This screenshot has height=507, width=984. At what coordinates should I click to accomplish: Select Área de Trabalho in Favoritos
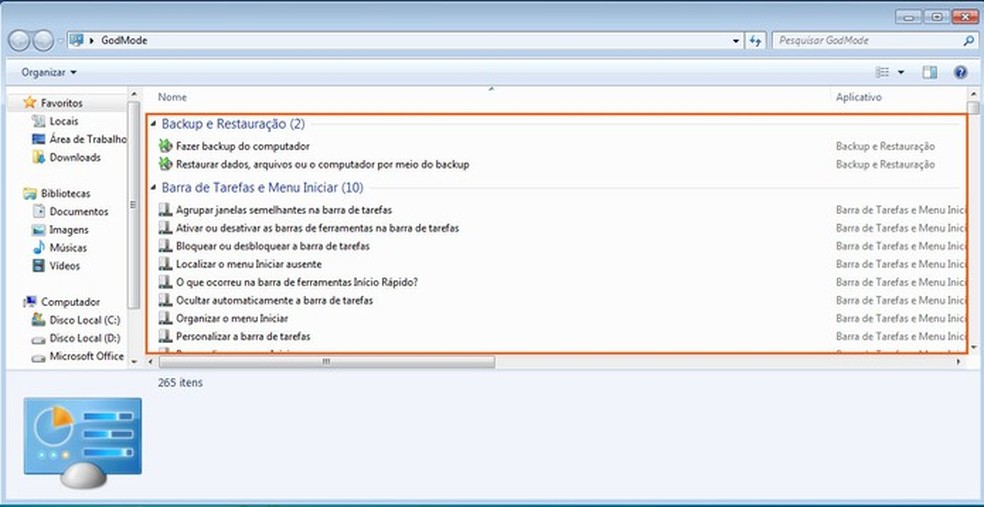88,139
